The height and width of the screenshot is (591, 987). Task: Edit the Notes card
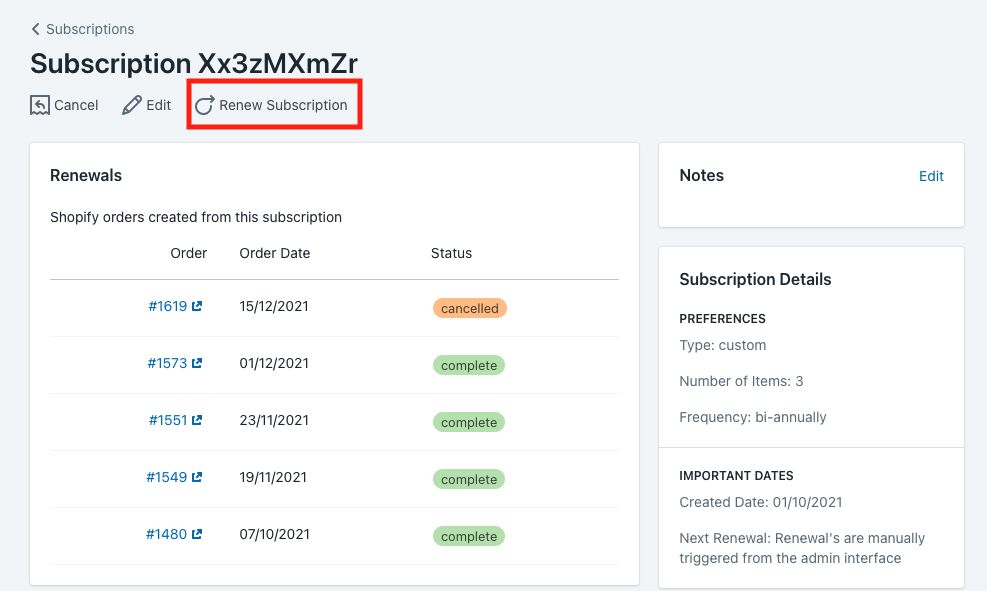point(931,176)
